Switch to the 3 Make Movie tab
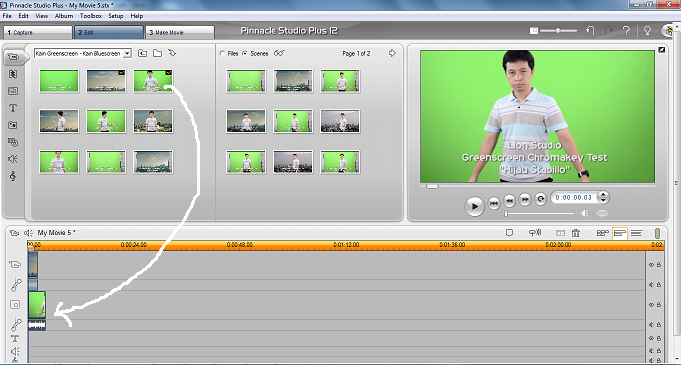The width and height of the screenshot is (681, 365). pos(180,33)
